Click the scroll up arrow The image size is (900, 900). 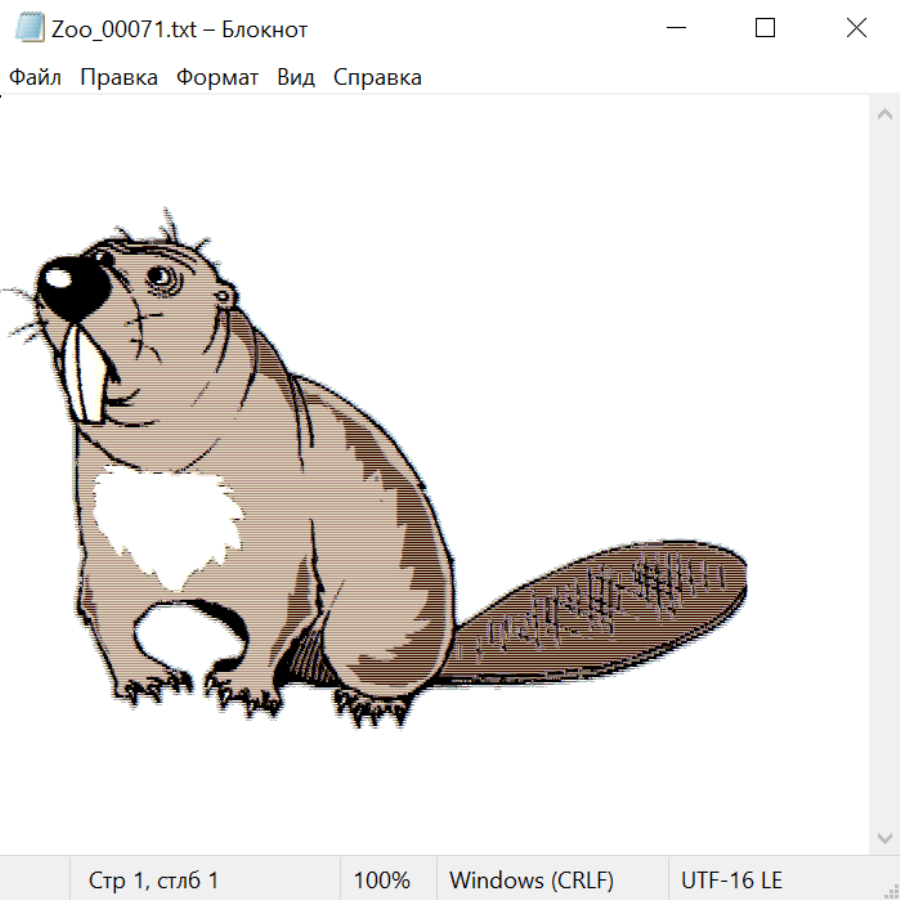pyautogui.click(x=884, y=115)
